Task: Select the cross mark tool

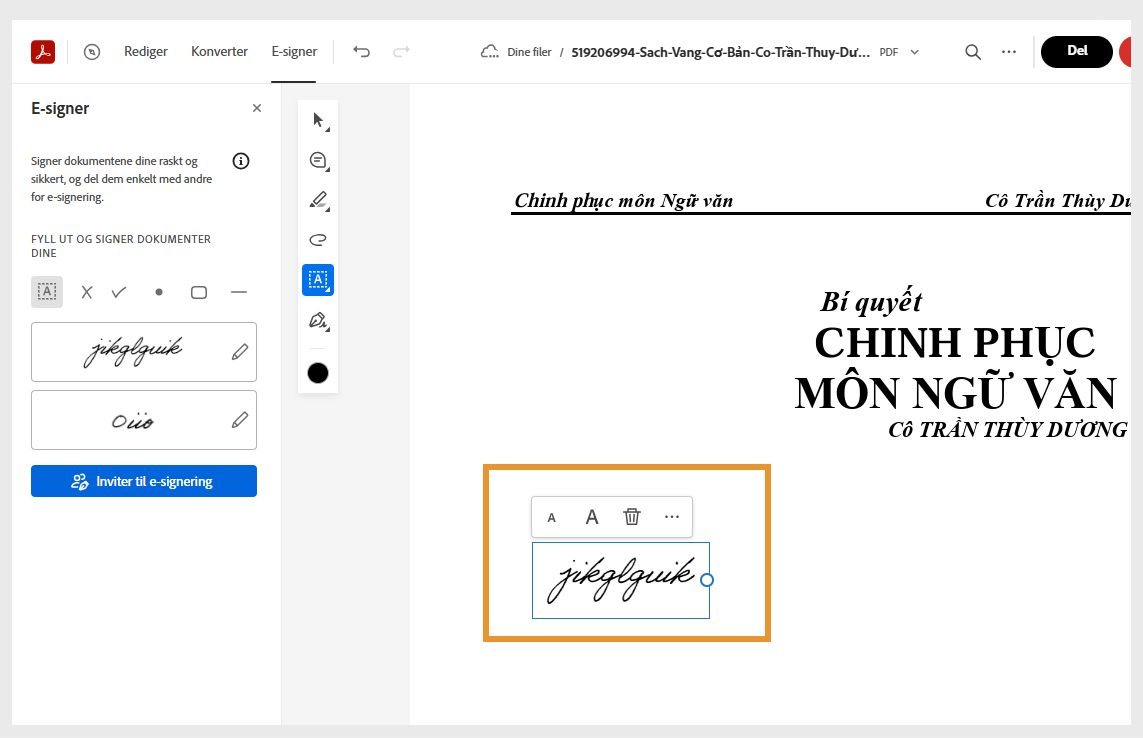Action: click(87, 292)
